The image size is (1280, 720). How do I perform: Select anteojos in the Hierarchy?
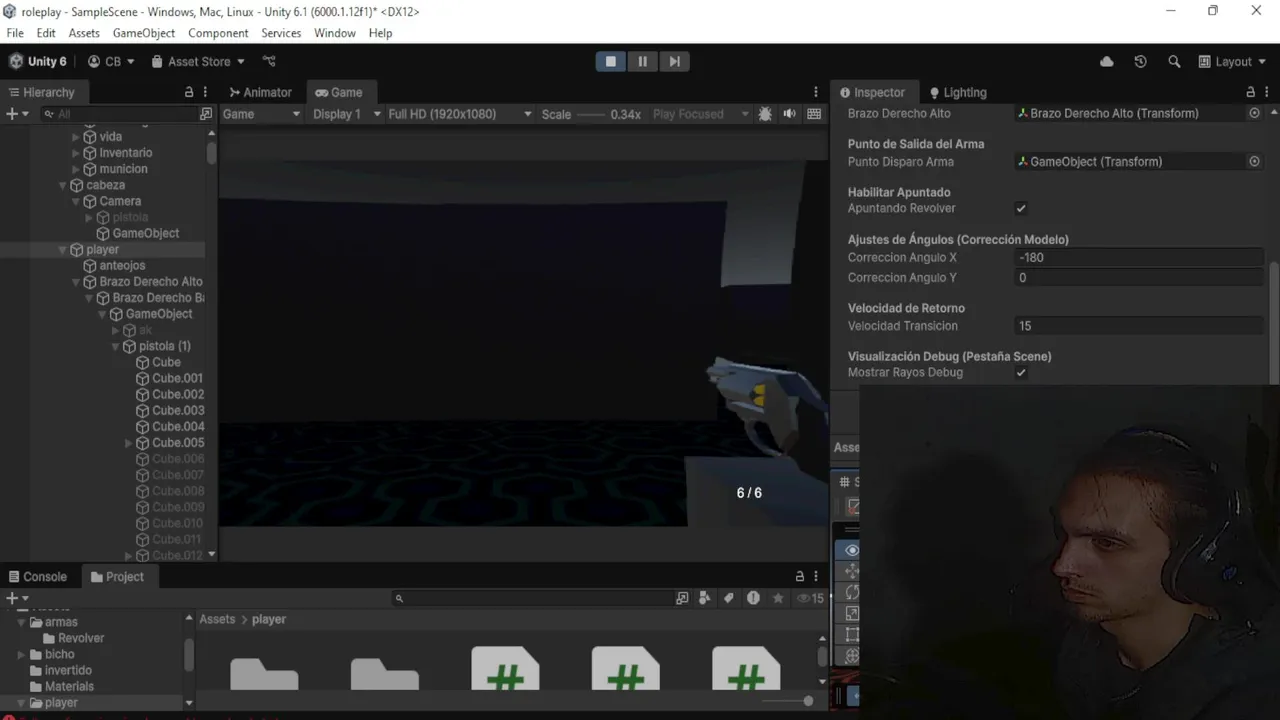pyautogui.click(x=122, y=265)
